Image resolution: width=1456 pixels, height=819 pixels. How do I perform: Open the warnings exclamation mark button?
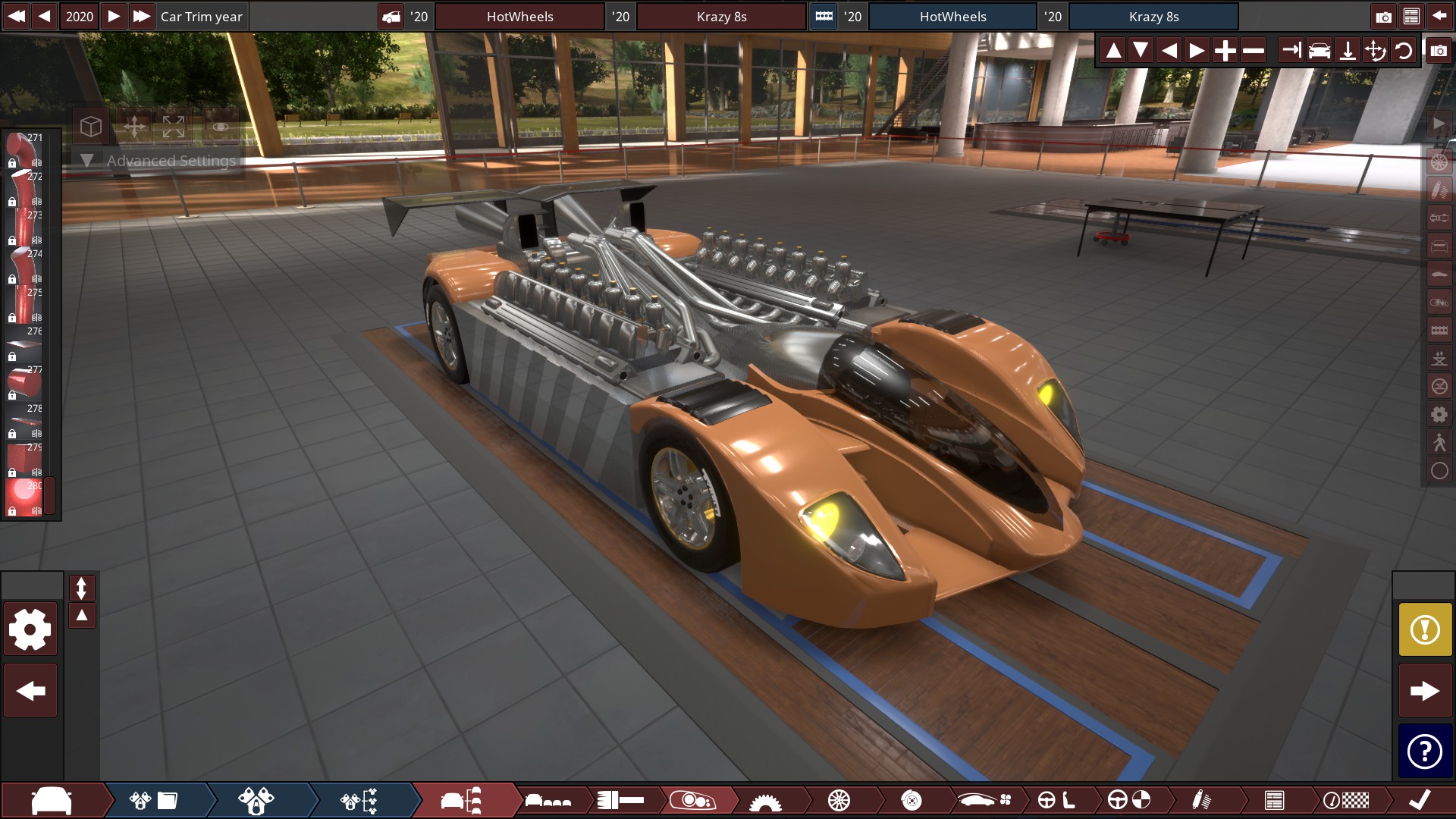1425,629
